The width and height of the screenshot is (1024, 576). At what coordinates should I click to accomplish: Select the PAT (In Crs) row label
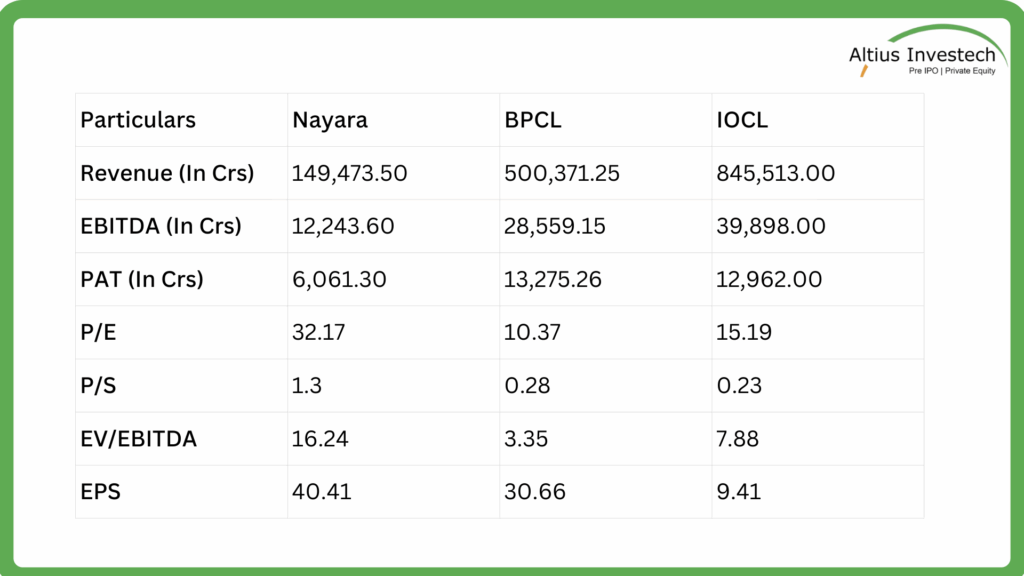(142, 279)
